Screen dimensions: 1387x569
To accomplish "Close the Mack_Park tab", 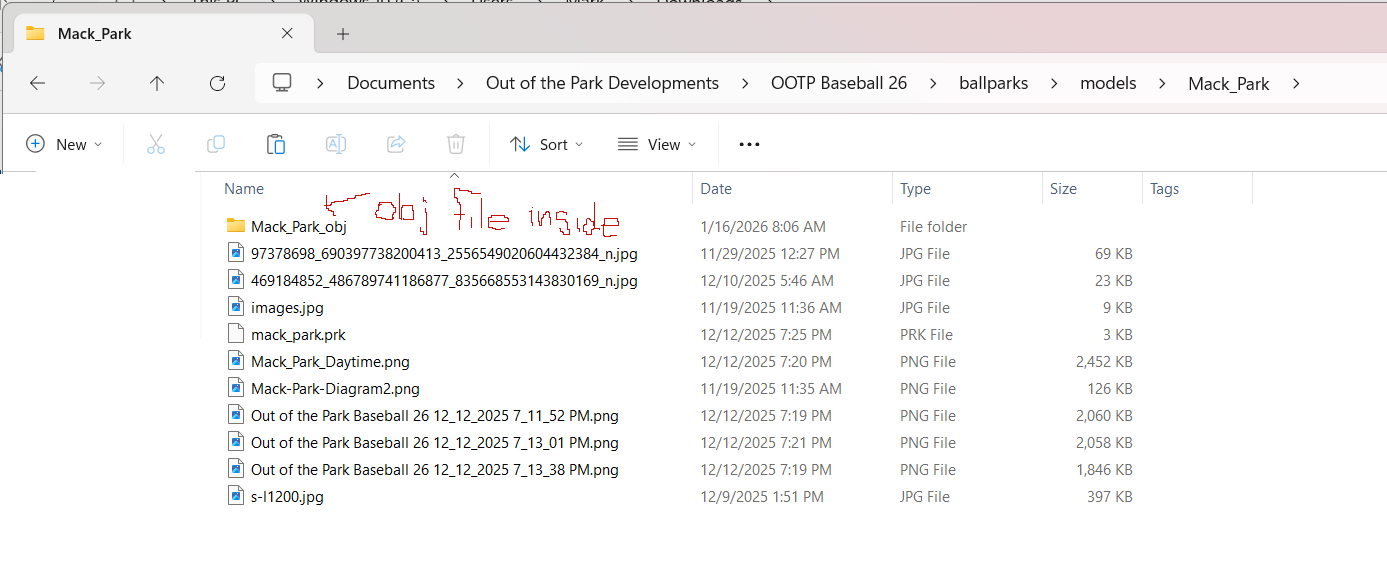I will pyautogui.click(x=287, y=33).
